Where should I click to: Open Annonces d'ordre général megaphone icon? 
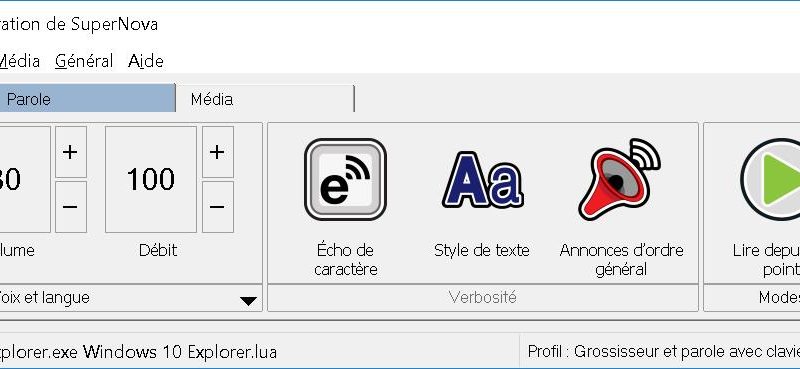click(x=620, y=179)
